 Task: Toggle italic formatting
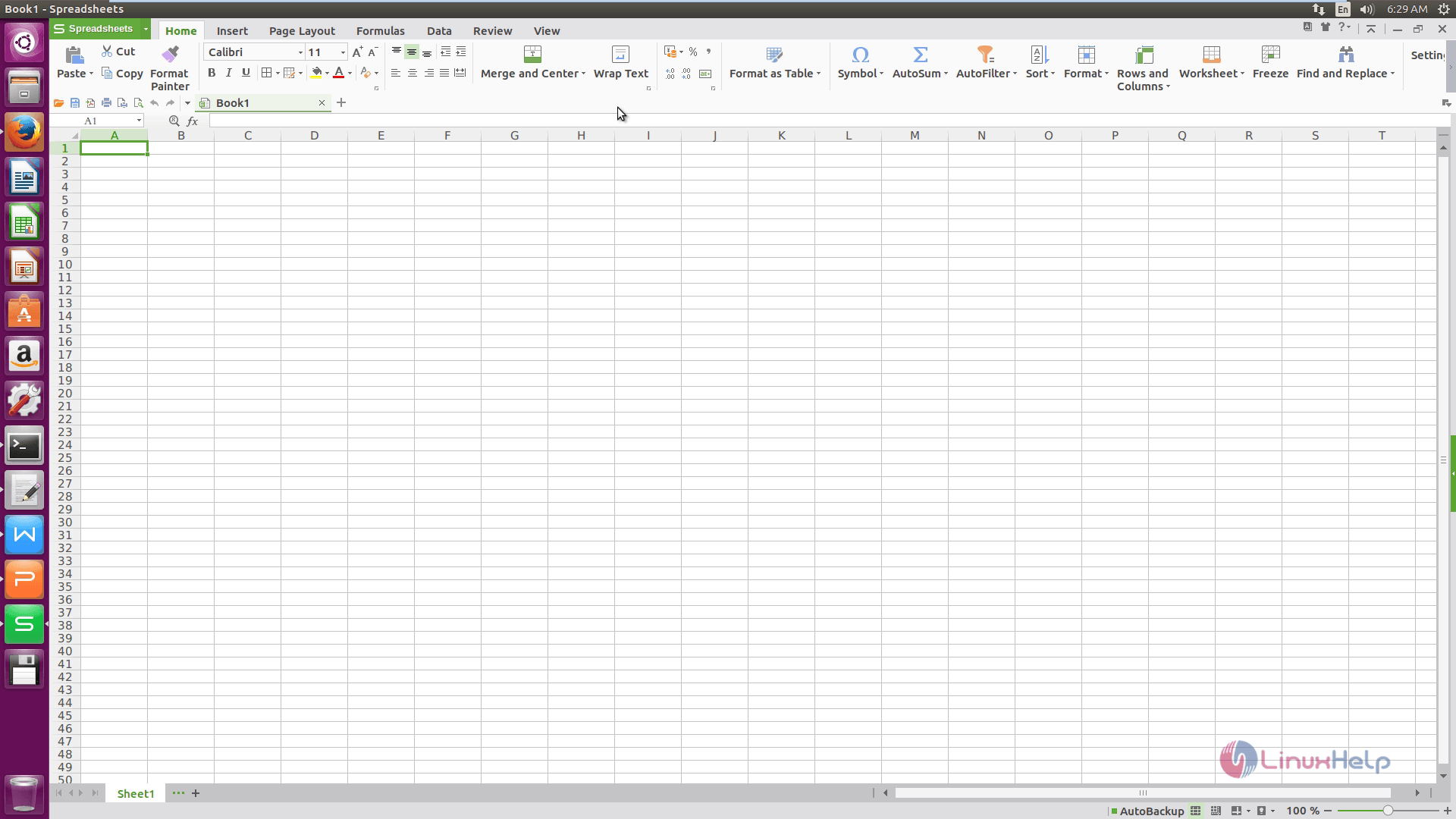(x=228, y=73)
